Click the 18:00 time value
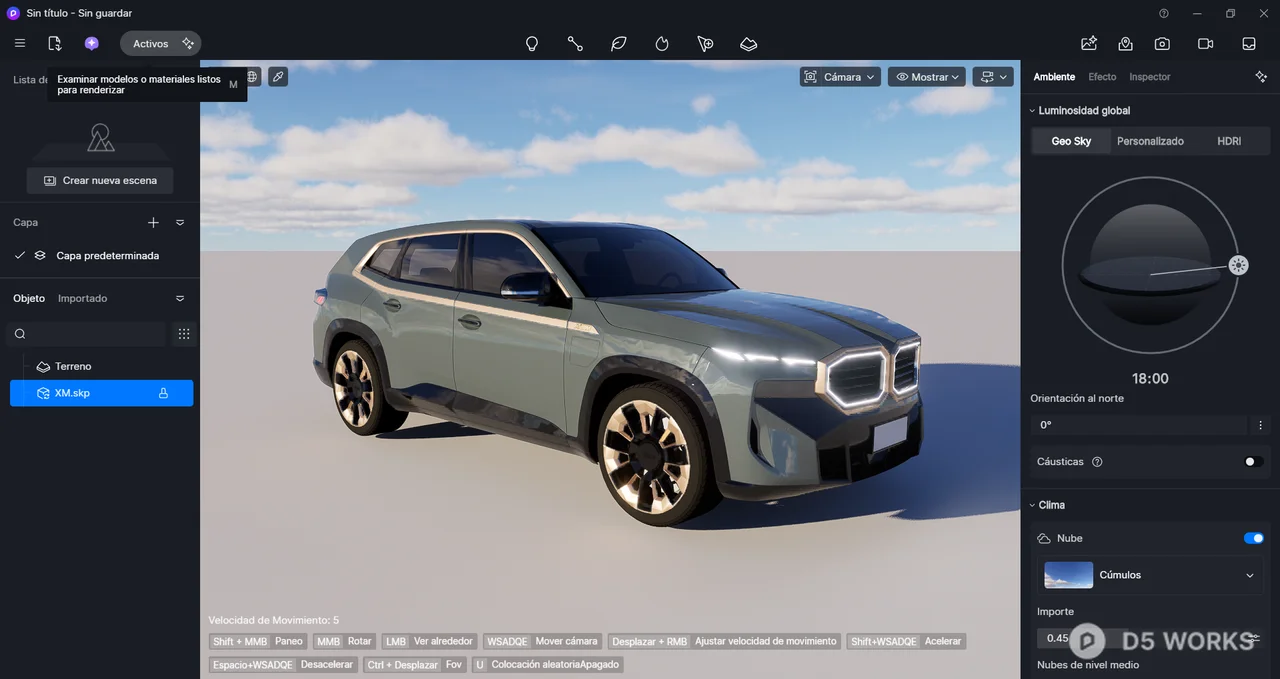Image resolution: width=1280 pixels, height=679 pixels. click(1150, 379)
